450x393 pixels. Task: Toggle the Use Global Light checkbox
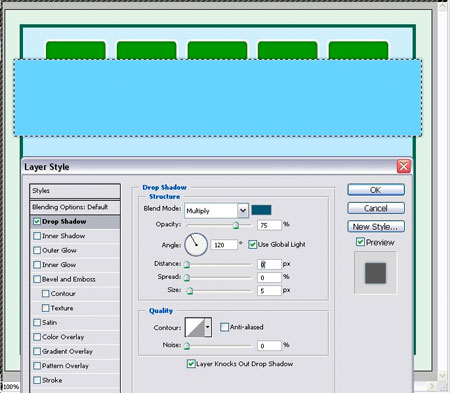(x=253, y=244)
